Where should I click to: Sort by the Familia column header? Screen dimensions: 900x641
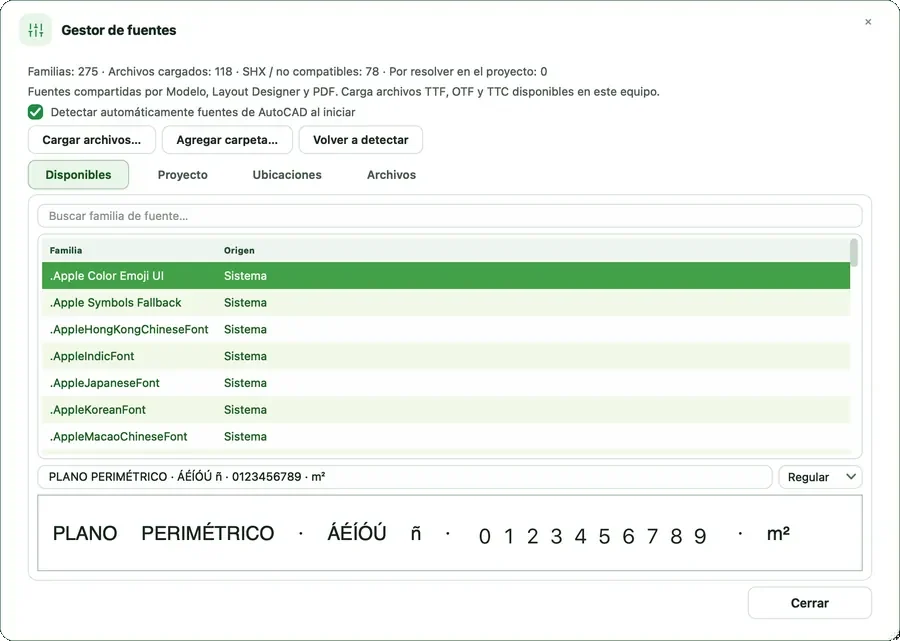coord(66,250)
